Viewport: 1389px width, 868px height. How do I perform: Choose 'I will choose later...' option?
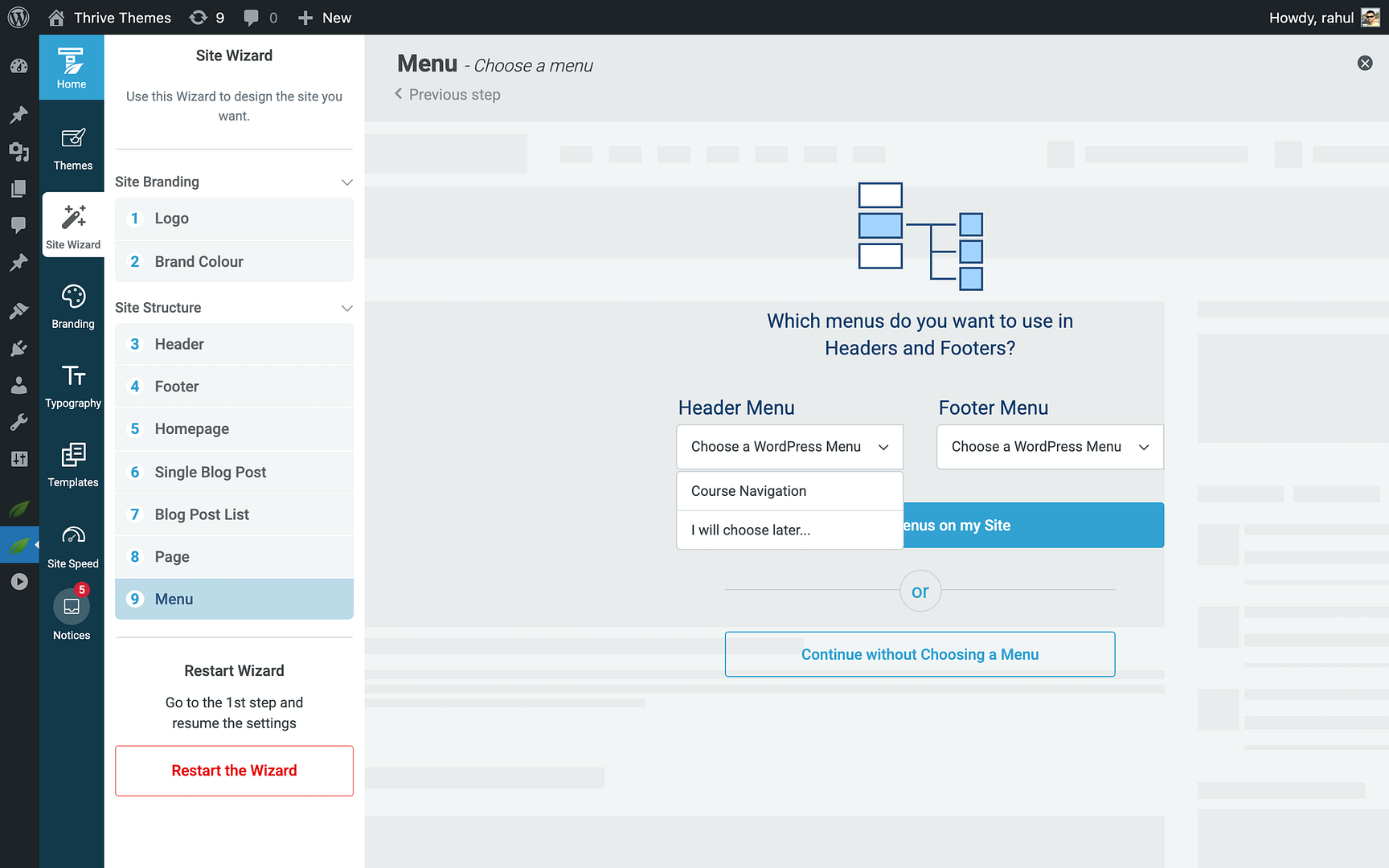tap(750, 530)
